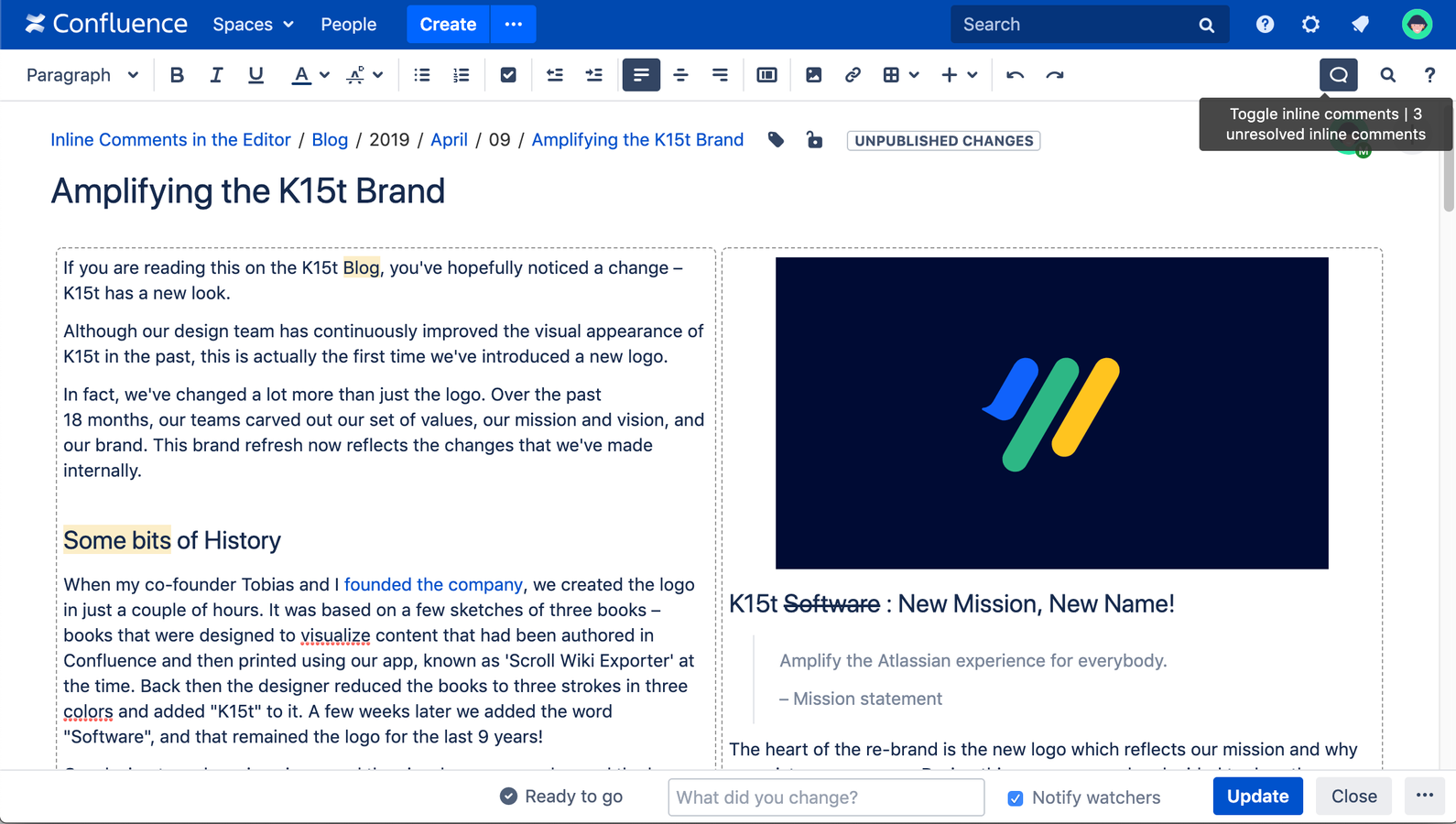Select the K15t logo image
The height and width of the screenshot is (824, 1456).
(x=1052, y=413)
